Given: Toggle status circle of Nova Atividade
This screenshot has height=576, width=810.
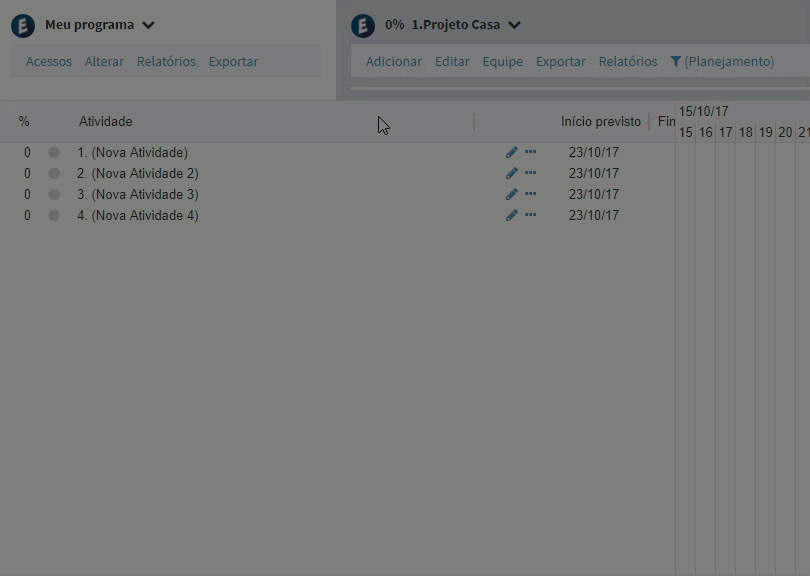Looking at the screenshot, I should click(x=54, y=152).
